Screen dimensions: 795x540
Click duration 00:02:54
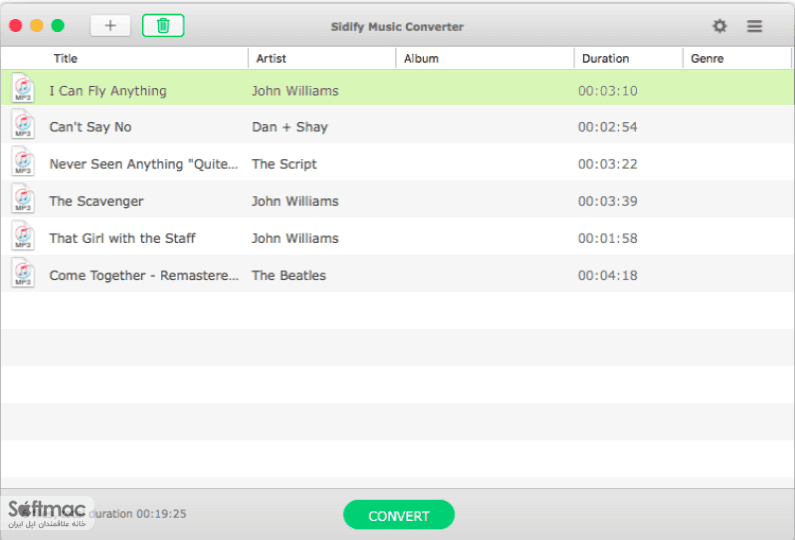(607, 127)
